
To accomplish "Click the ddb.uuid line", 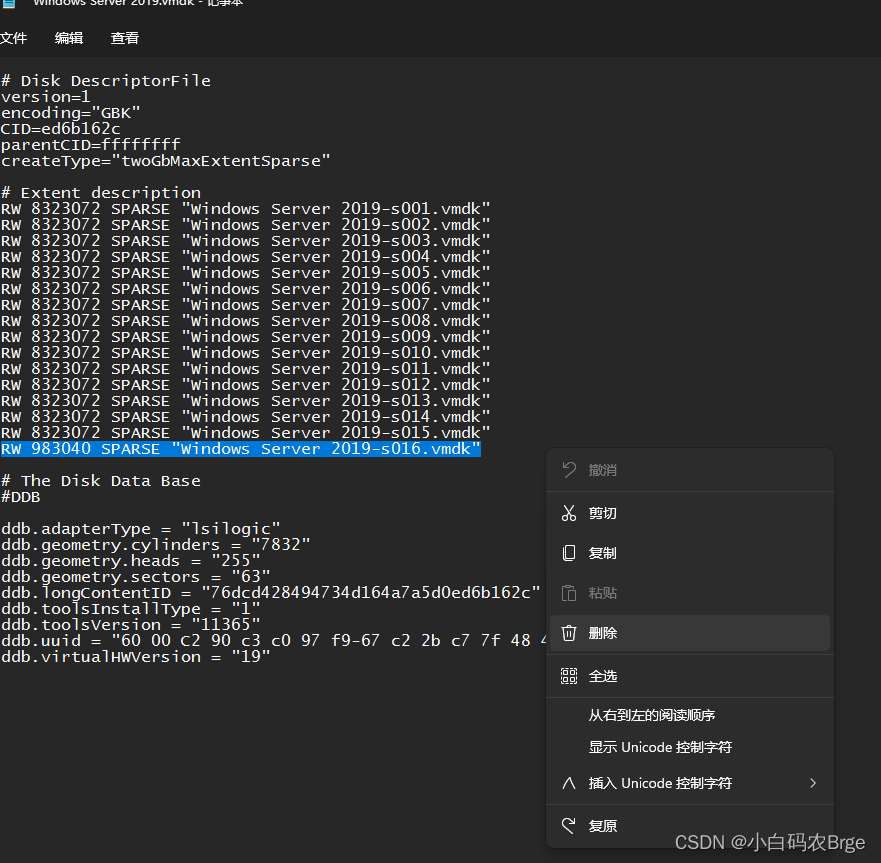I will 273,641.
